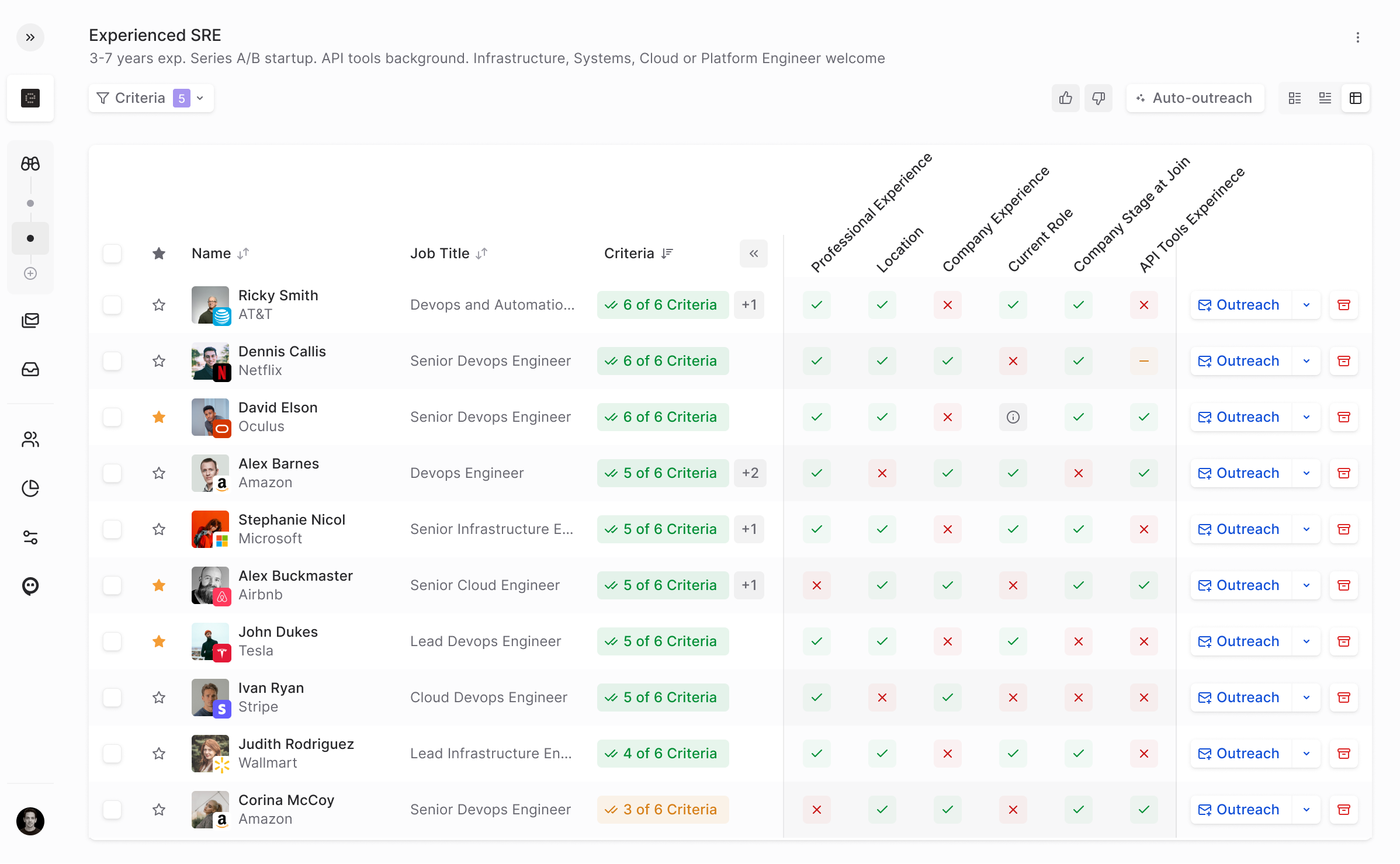
Task: Open the people contacts sidebar icon
Action: (x=30, y=439)
